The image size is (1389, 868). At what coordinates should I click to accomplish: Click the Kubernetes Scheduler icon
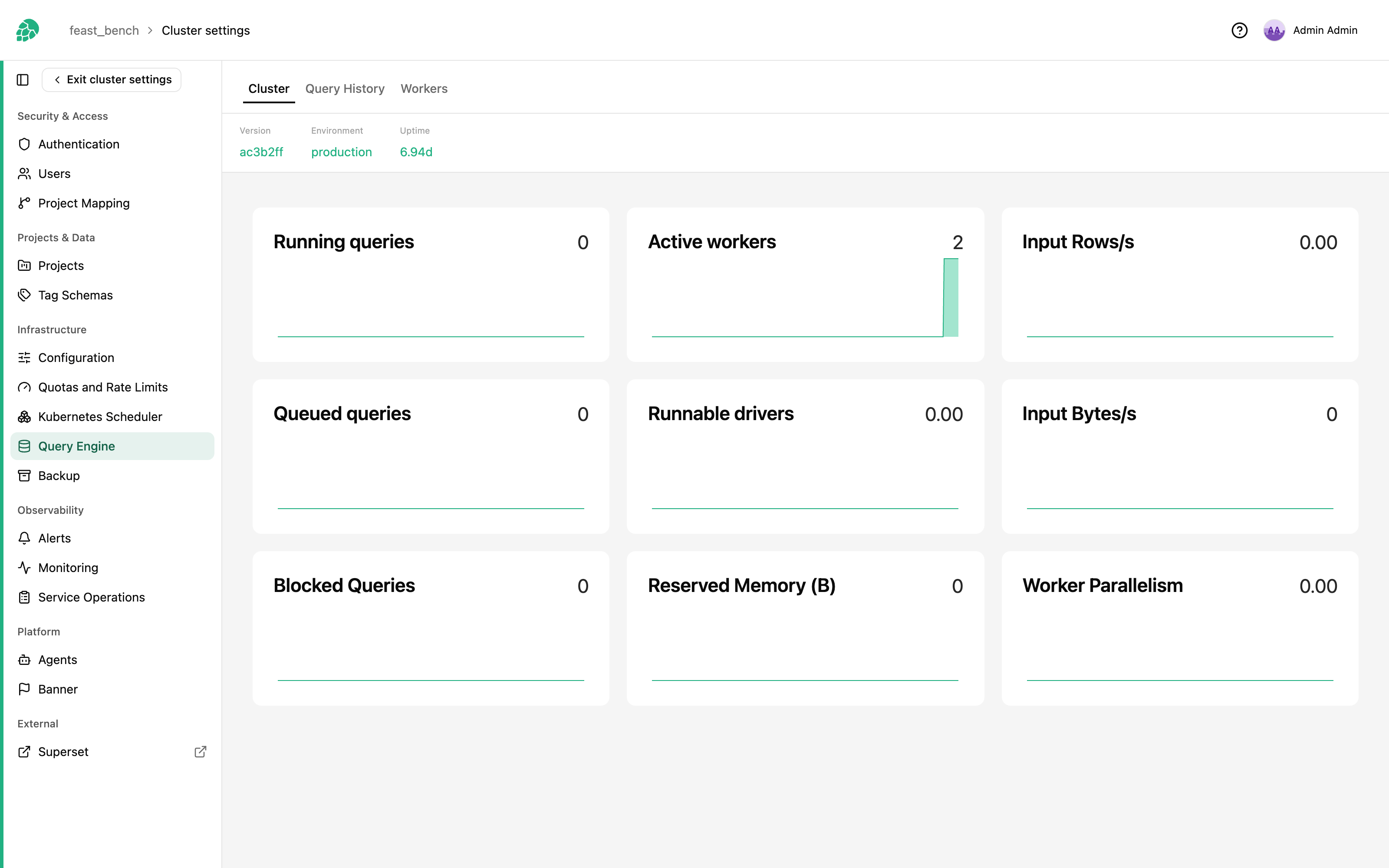point(24,417)
